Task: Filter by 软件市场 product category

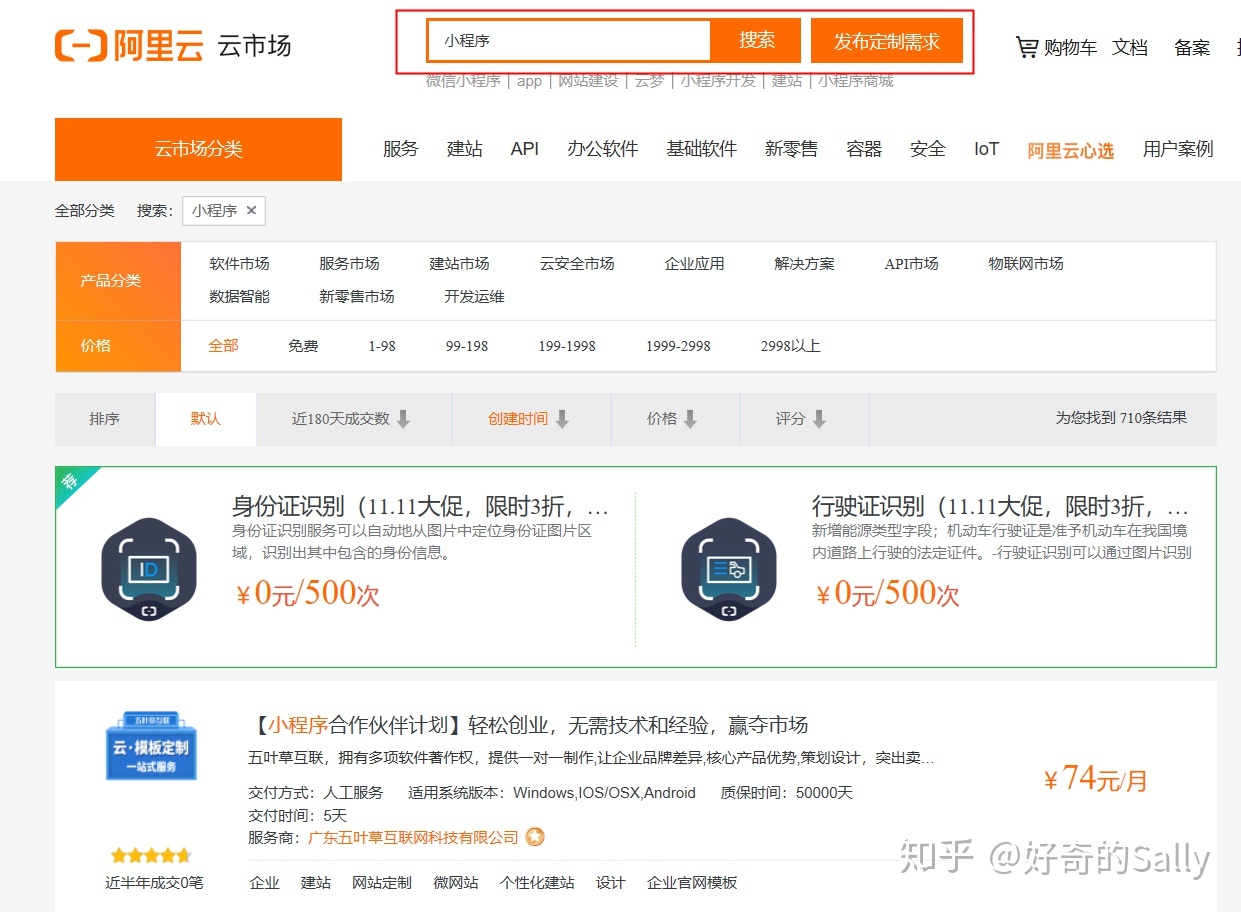Action: [239, 264]
